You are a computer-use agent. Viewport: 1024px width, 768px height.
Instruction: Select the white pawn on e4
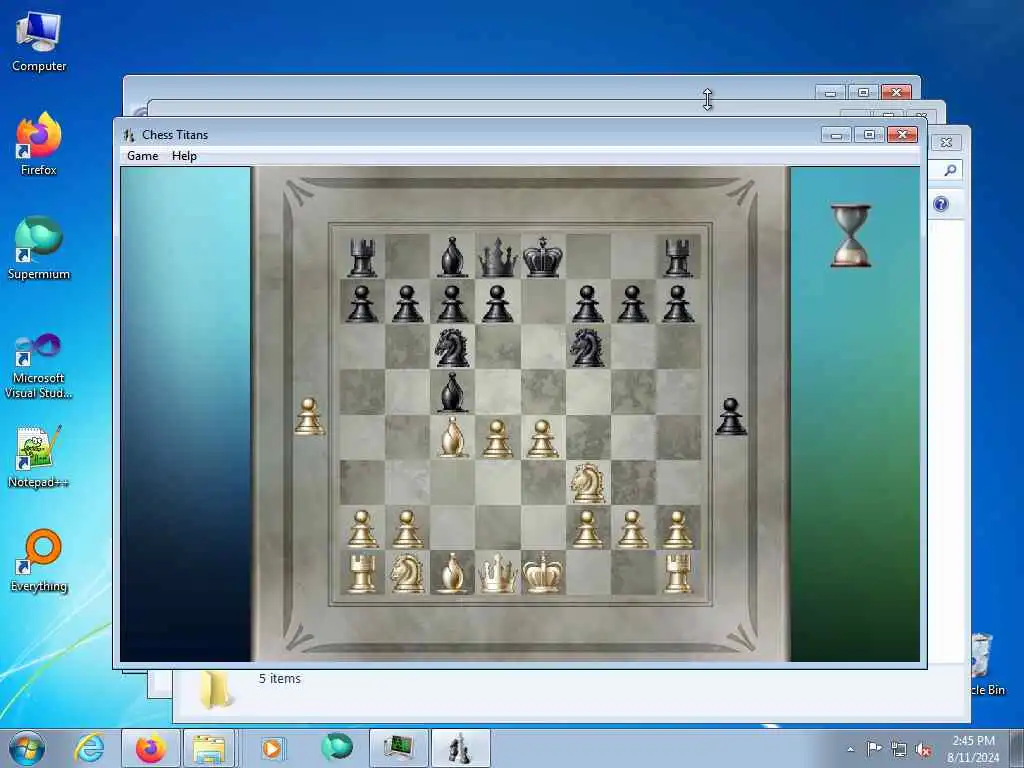click(x=542, y=439)
